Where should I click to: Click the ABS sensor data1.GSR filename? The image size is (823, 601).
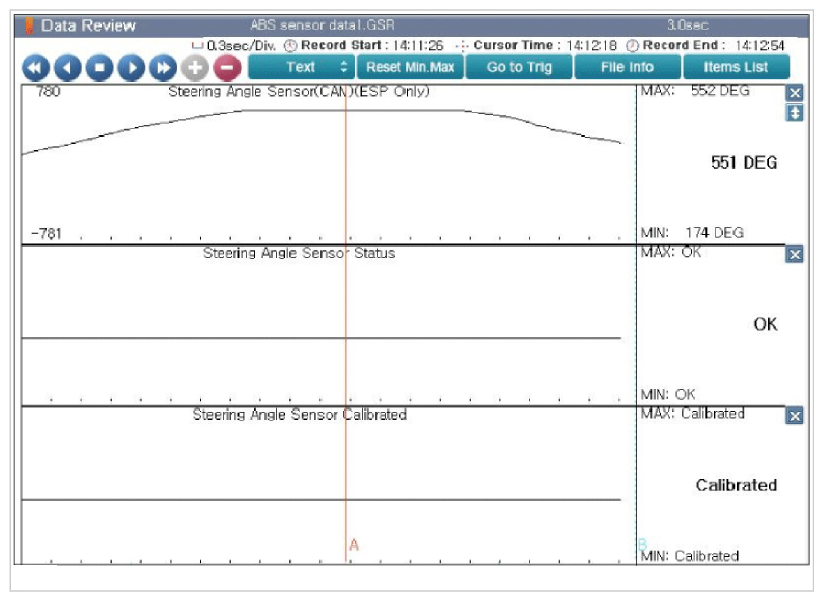pos(322,25)
